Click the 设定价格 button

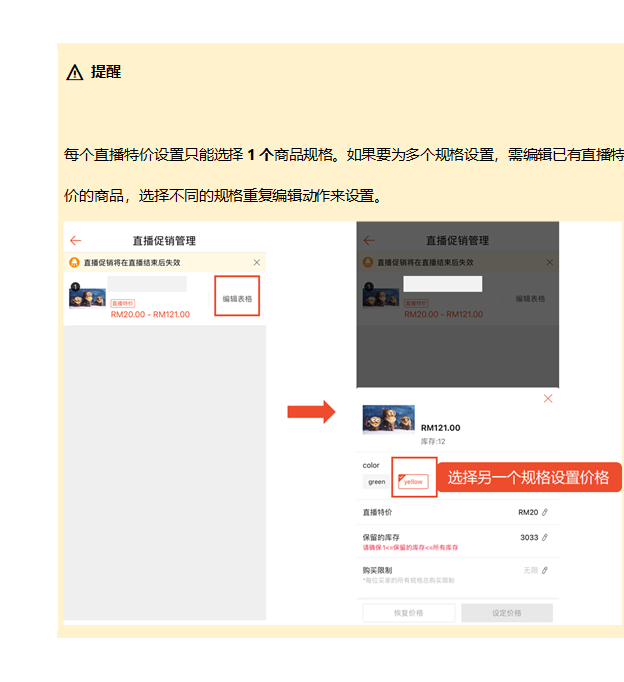pos(507,613)
